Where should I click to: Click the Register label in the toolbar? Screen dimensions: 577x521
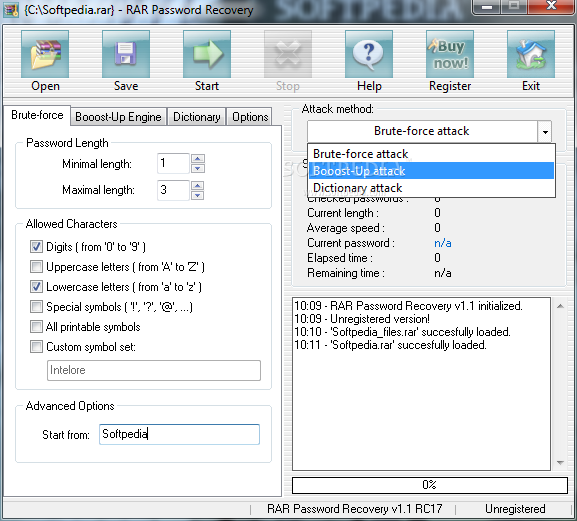click(x=450, y=86)
